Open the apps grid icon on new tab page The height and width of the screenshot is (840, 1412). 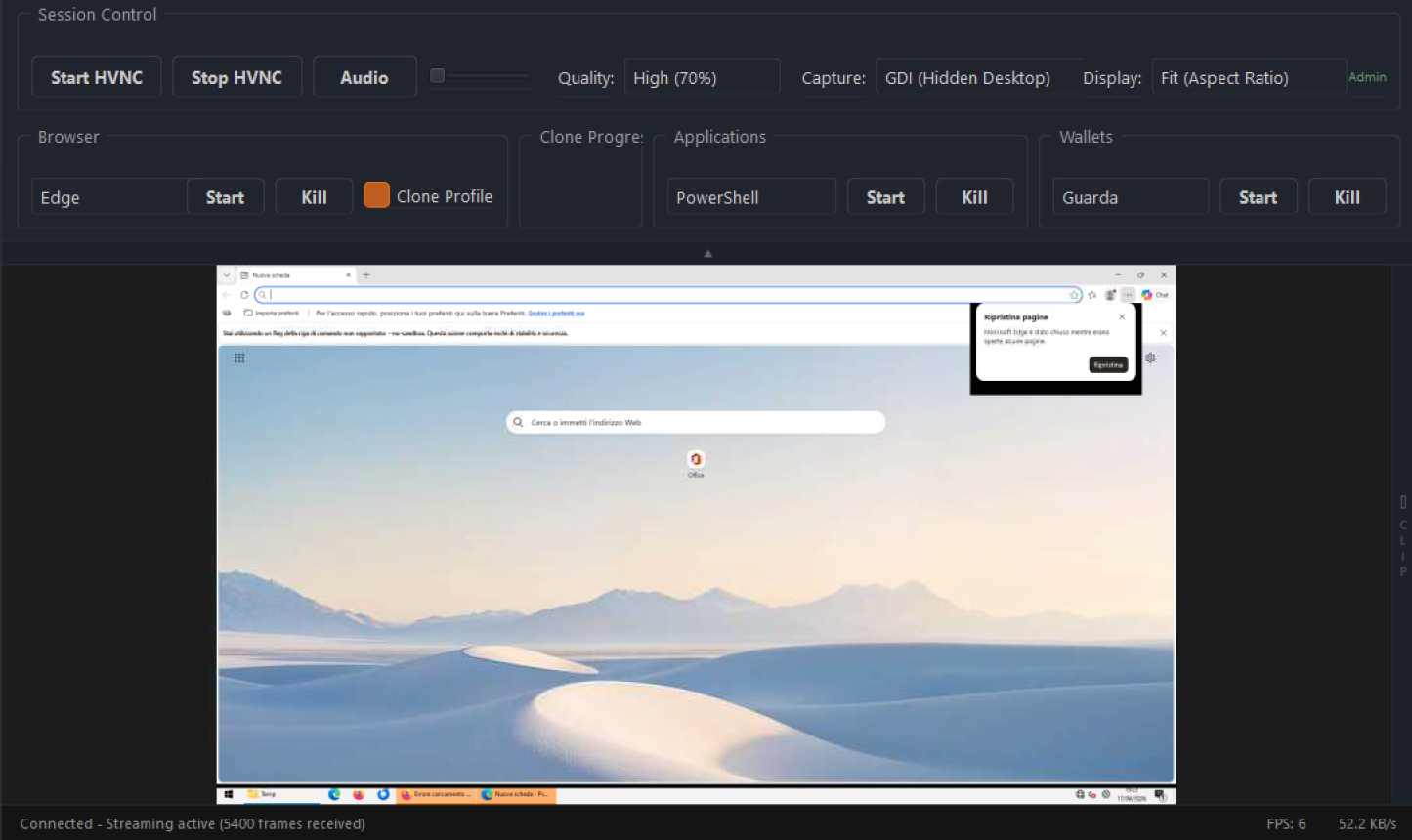click(239, 358)
